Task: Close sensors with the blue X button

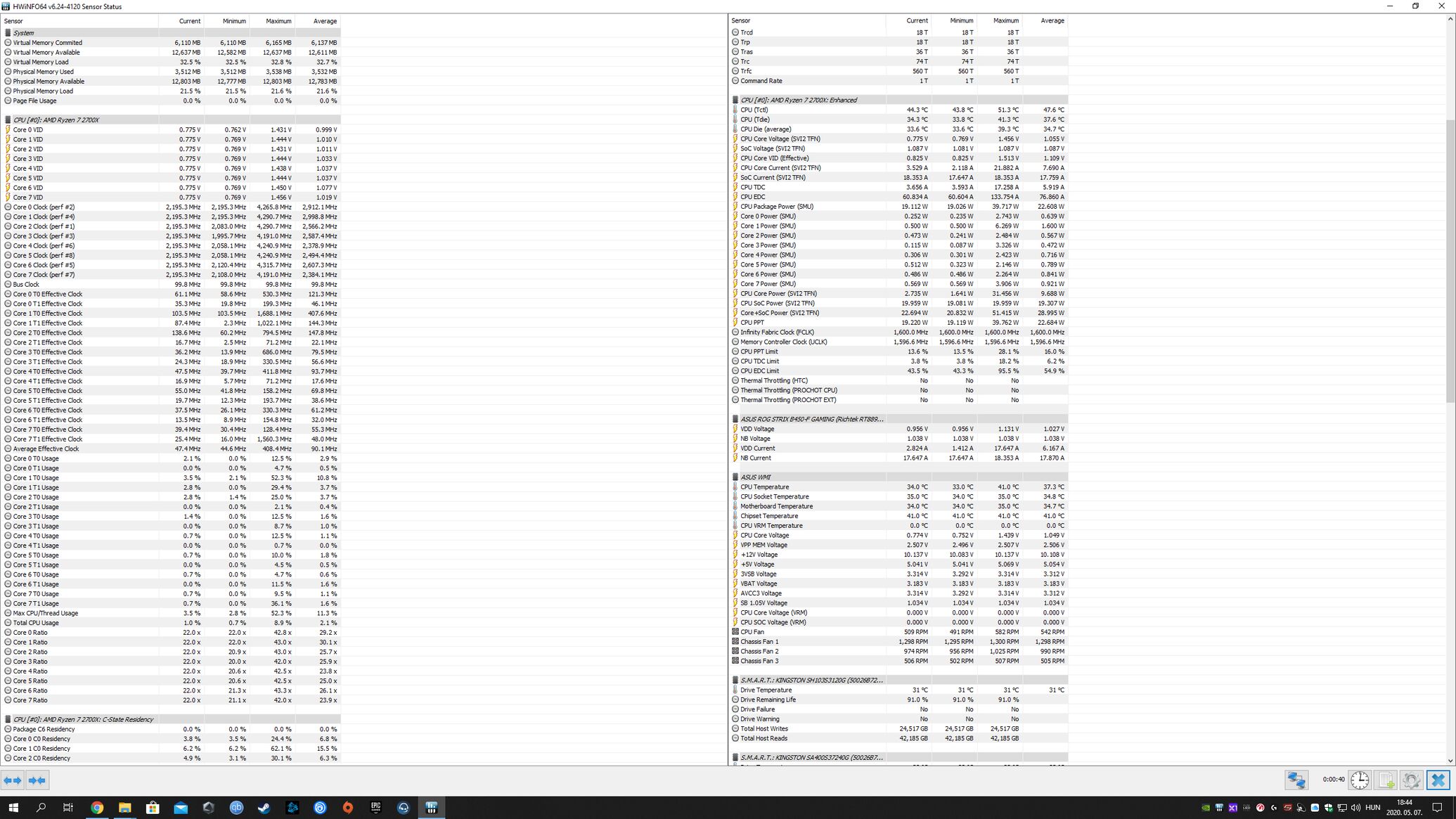Action: [1438, 780]
